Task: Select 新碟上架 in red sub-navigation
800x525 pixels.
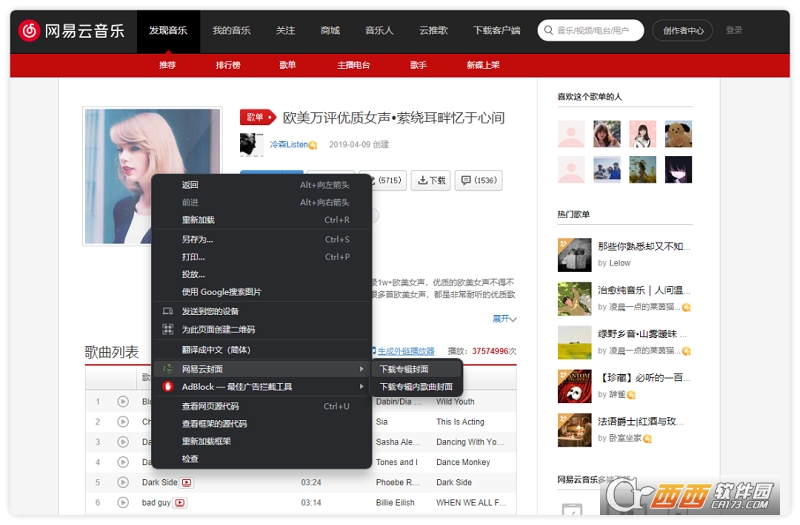Action: coord(483,65)
